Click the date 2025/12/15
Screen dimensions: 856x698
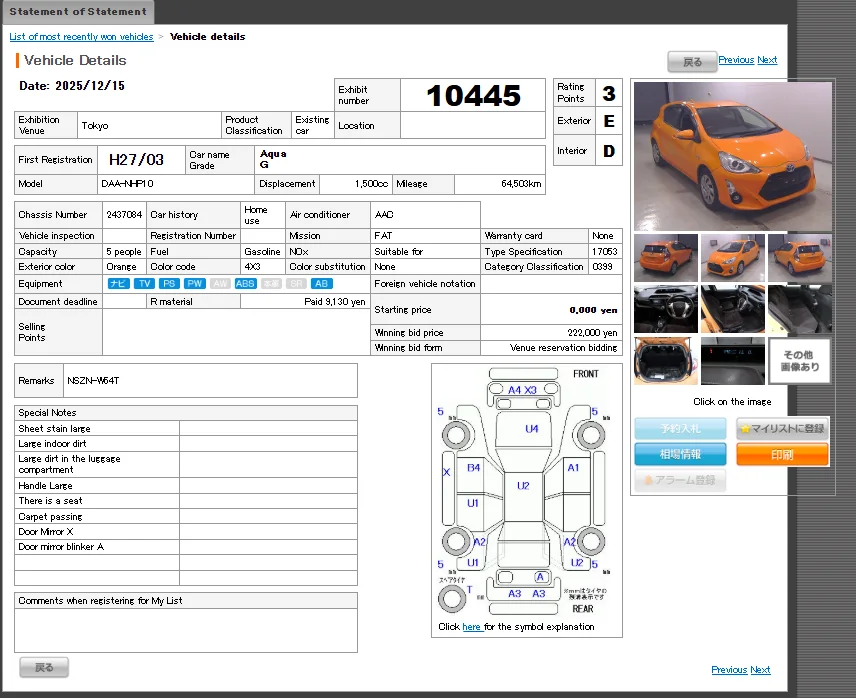[x=90, y=86]
